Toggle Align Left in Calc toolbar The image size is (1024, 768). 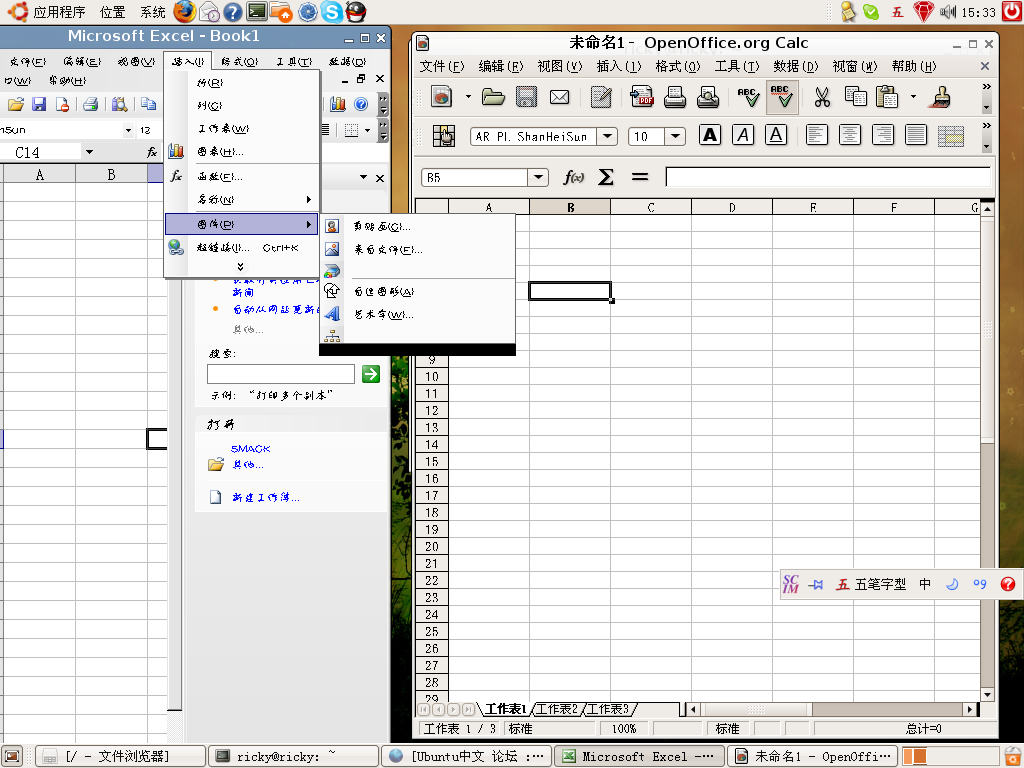(816, 135)
